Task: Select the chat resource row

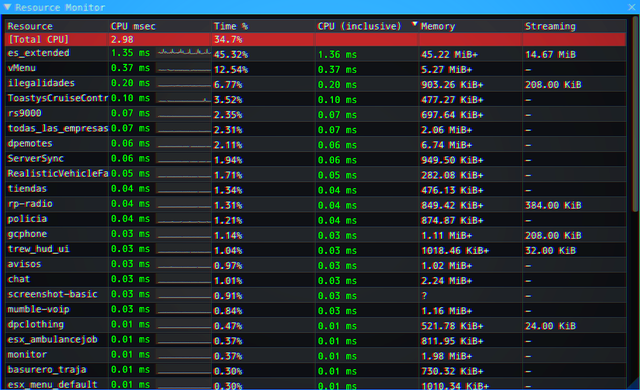Action: [x=316, y=280]
